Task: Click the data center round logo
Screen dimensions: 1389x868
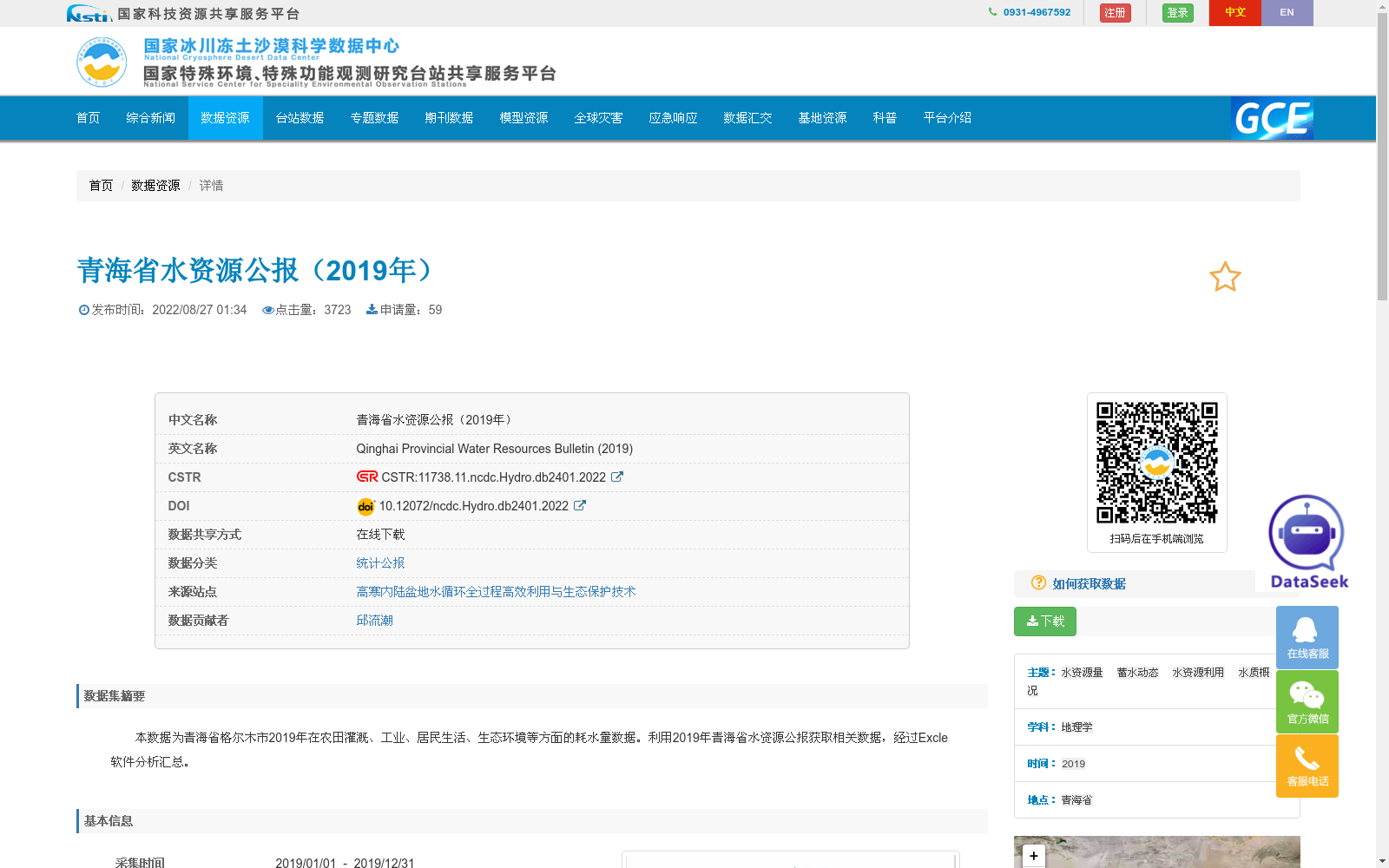Action: tap(102, 62)
